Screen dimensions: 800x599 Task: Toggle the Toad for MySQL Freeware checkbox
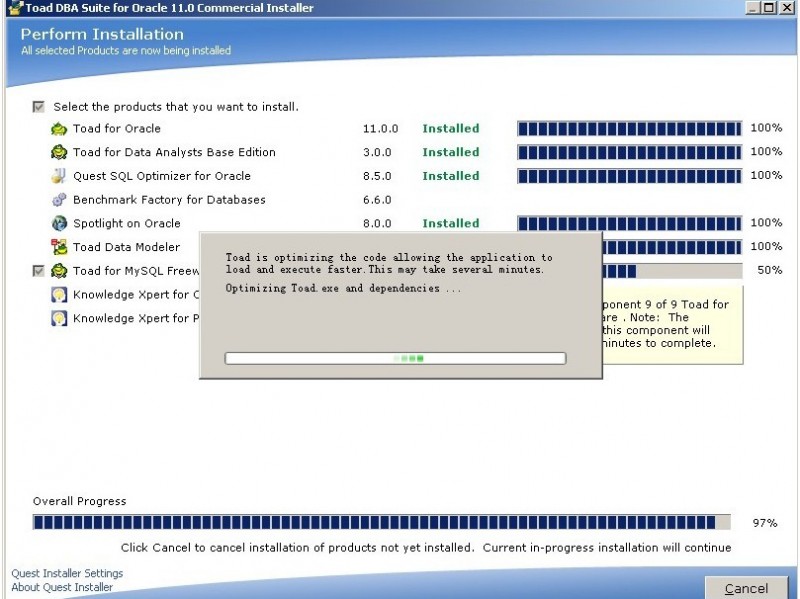(38, 270)
